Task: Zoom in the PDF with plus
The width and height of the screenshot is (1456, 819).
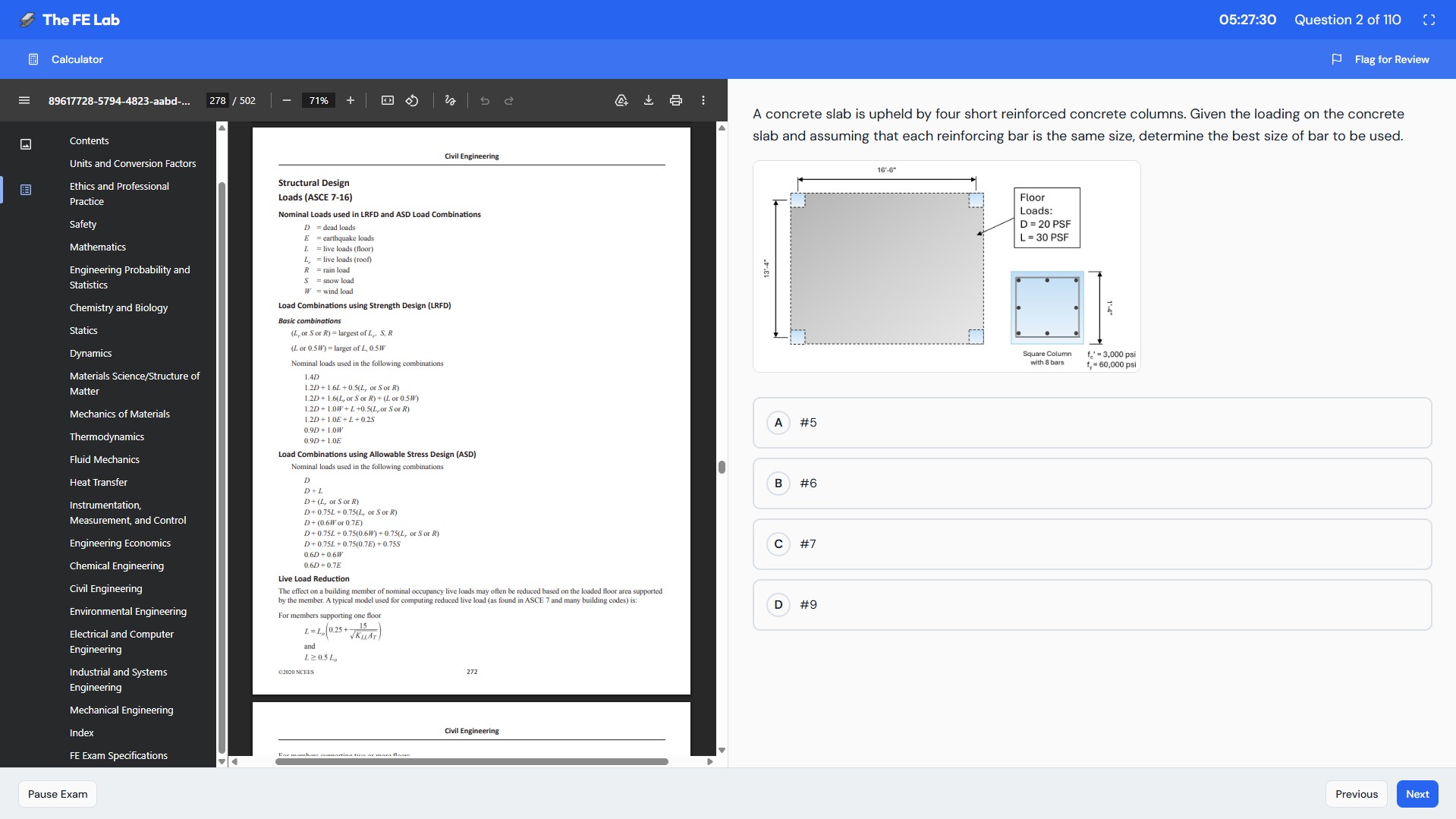Action: coord(351,100)
